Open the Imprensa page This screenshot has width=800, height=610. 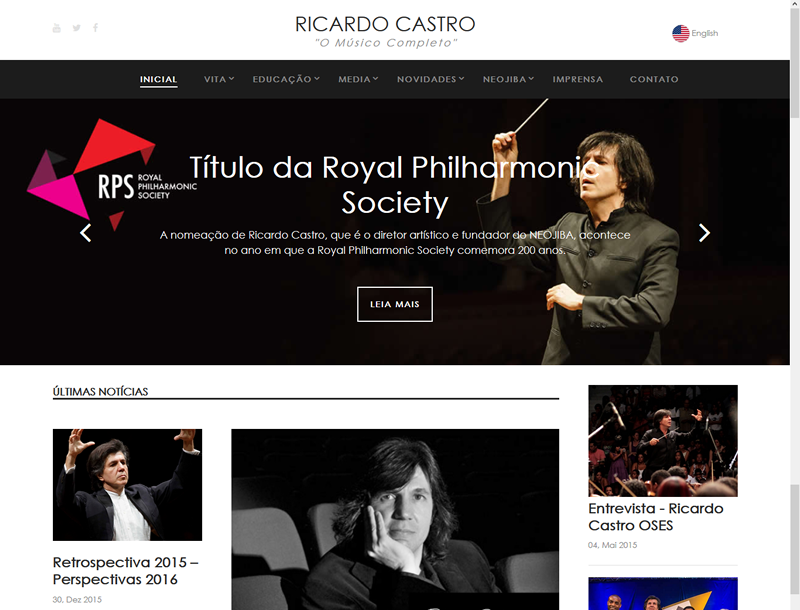pyautogui.click(x=578, y=79)
